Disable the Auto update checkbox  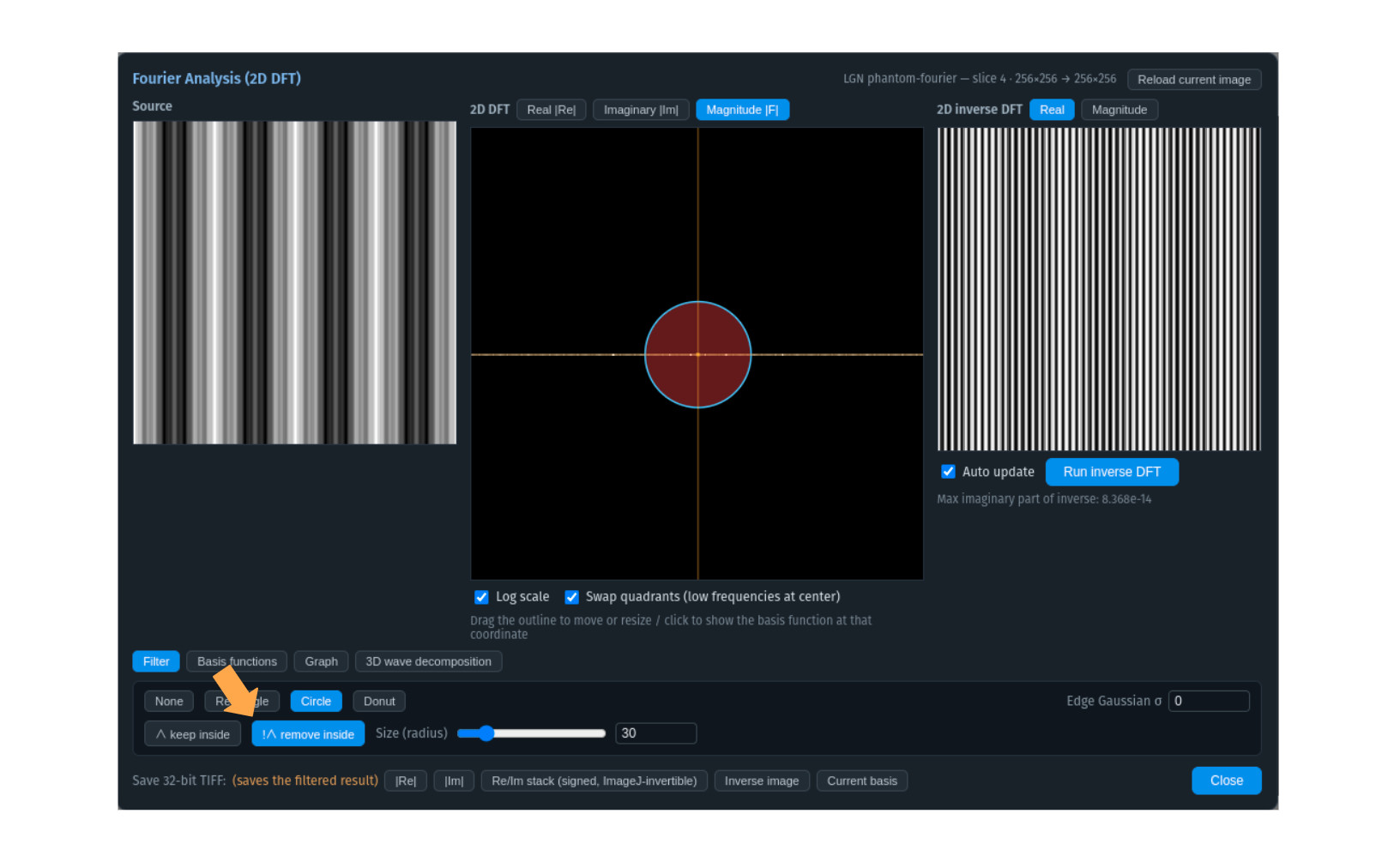coord(948,472)
